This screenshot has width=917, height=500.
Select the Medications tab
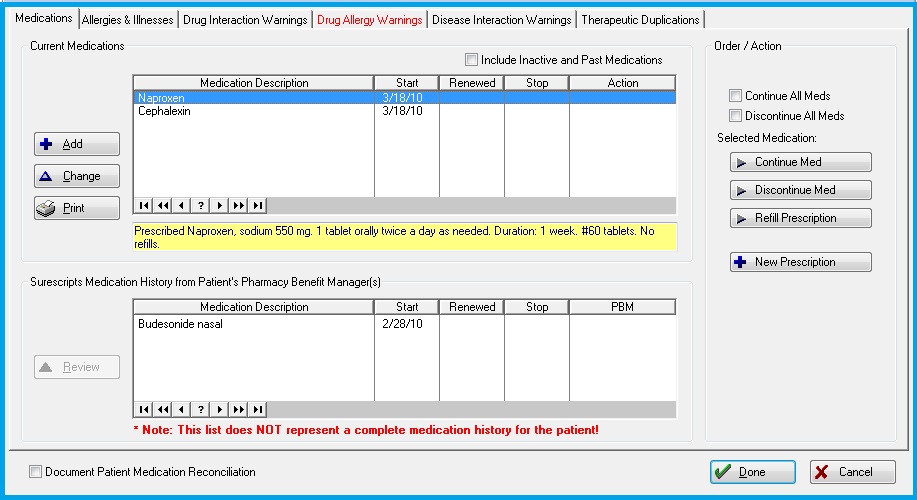point(44,18)
